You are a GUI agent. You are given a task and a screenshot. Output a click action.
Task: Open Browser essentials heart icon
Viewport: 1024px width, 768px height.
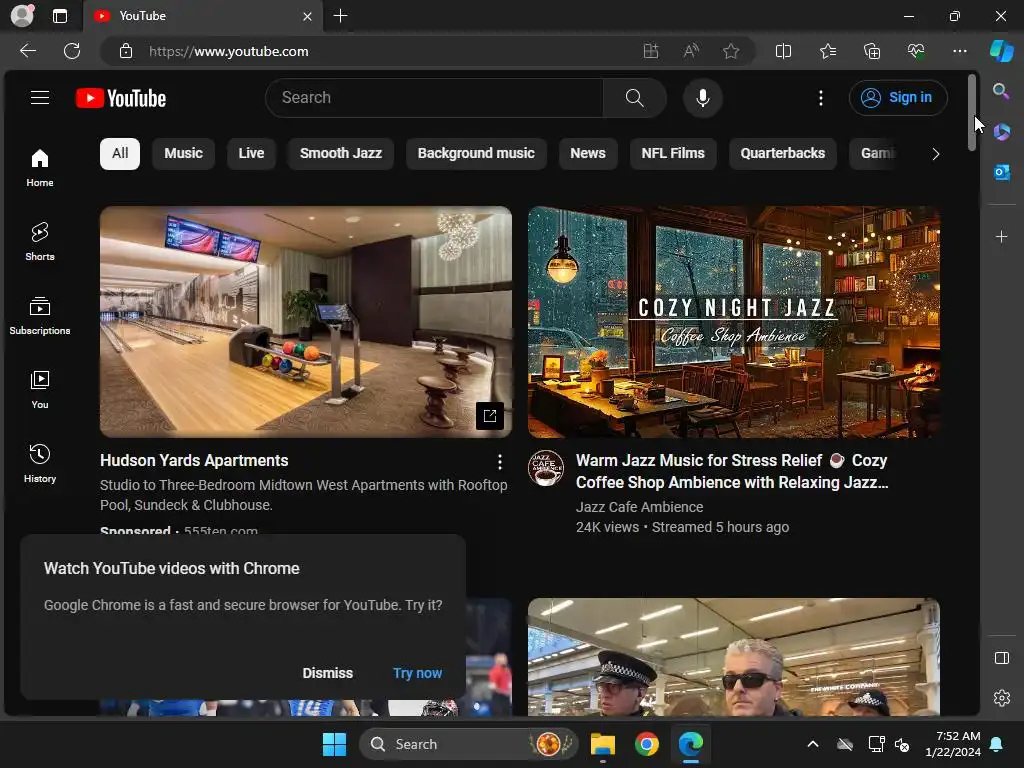[x=916, y=51]
